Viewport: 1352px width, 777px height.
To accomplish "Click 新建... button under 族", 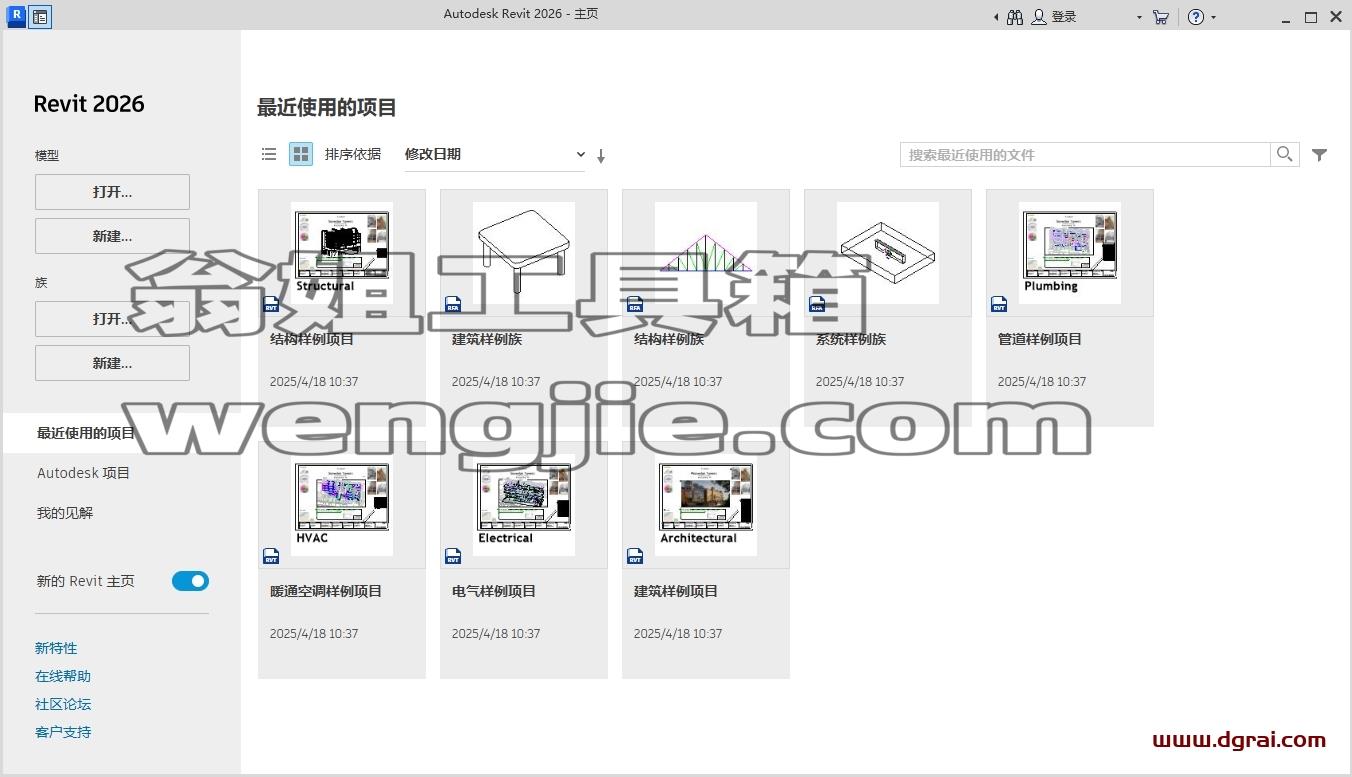I will click(112, 363).
